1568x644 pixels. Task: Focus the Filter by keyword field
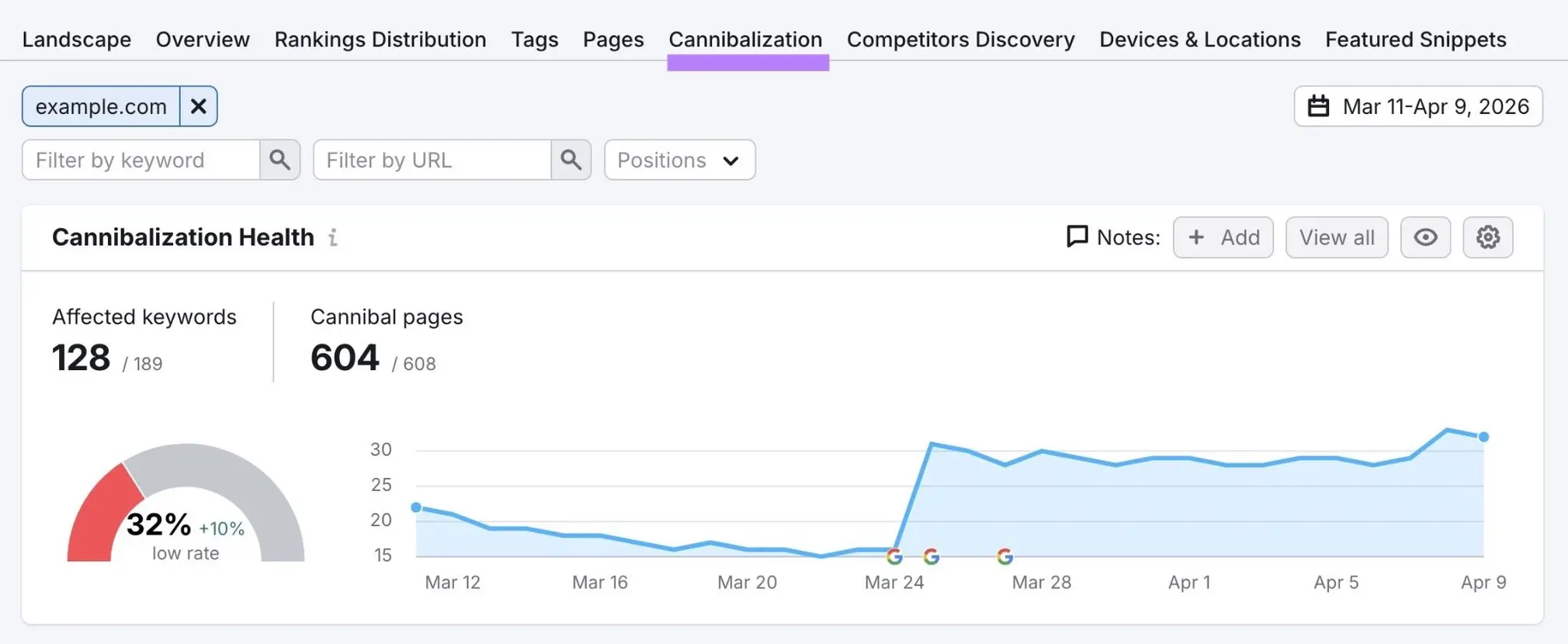[141, 160]
